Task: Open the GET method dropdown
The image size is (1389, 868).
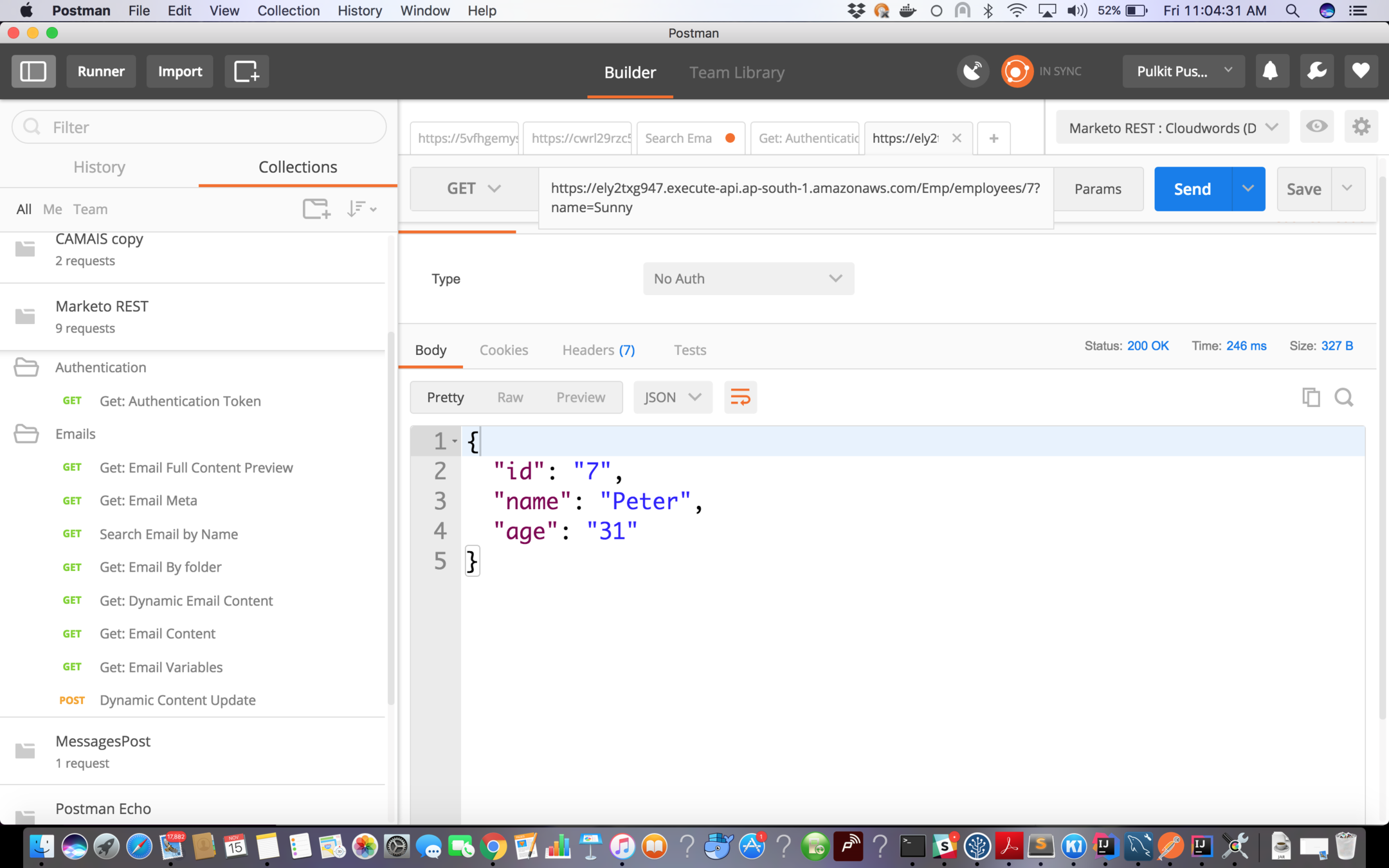Action: pyautogui.click(x=474, y=188)
